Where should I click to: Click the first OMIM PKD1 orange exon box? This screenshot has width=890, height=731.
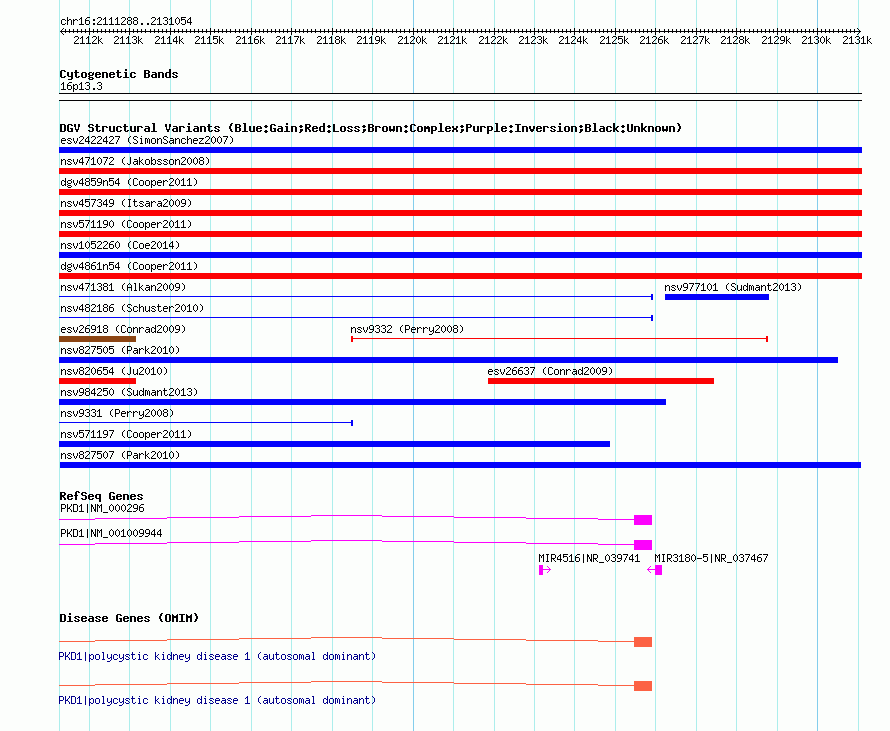click(643, 642)
